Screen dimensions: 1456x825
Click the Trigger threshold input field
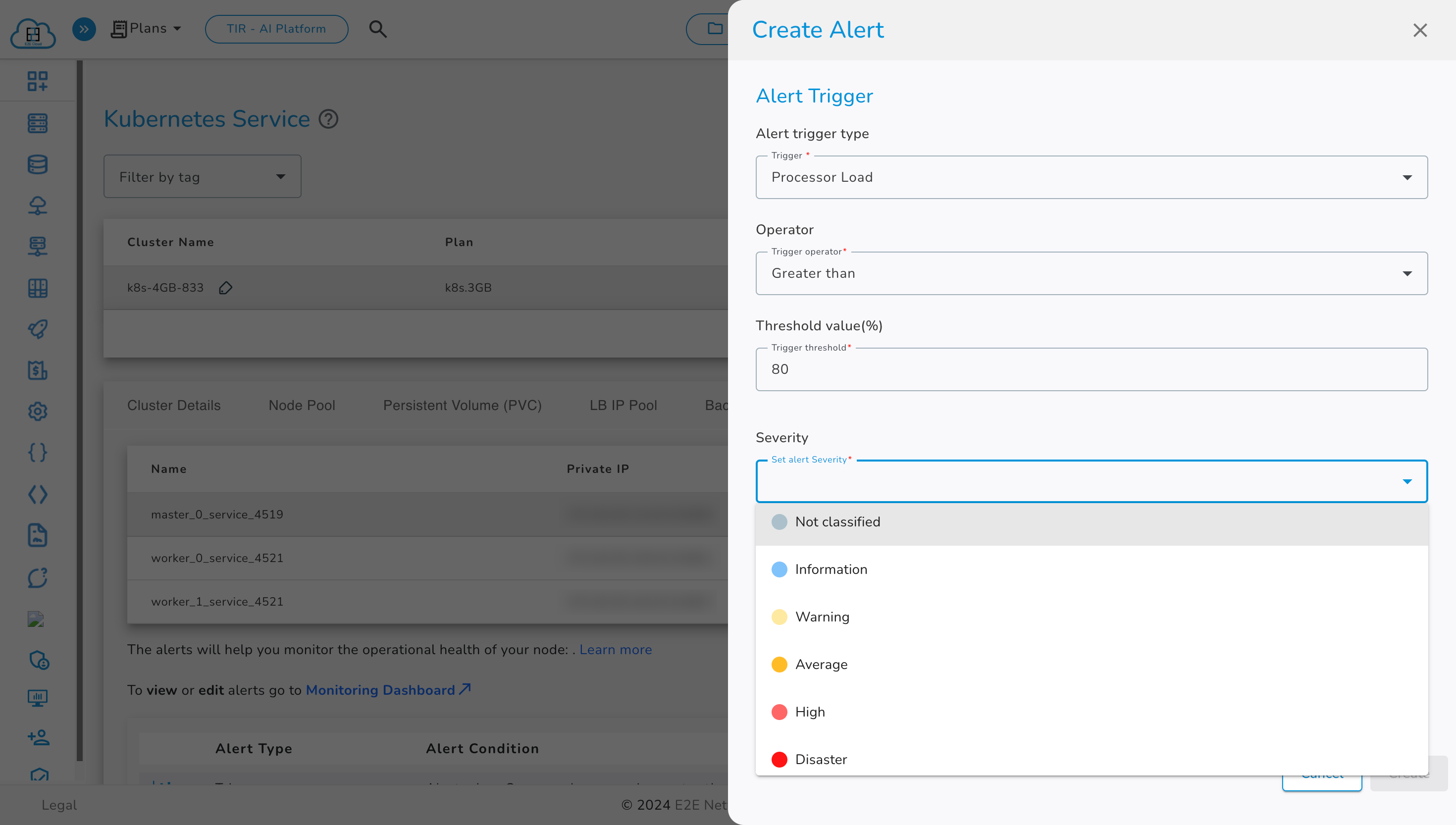click(x=1091, y=369)
